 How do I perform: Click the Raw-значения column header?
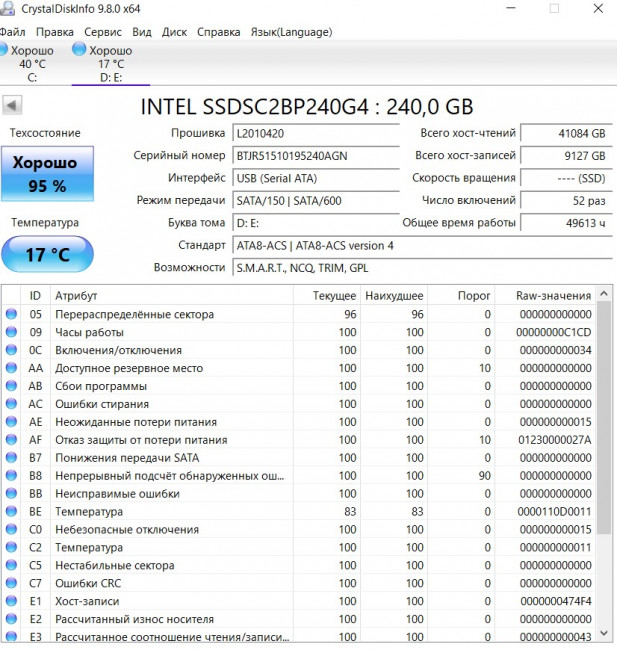(545, 296)
